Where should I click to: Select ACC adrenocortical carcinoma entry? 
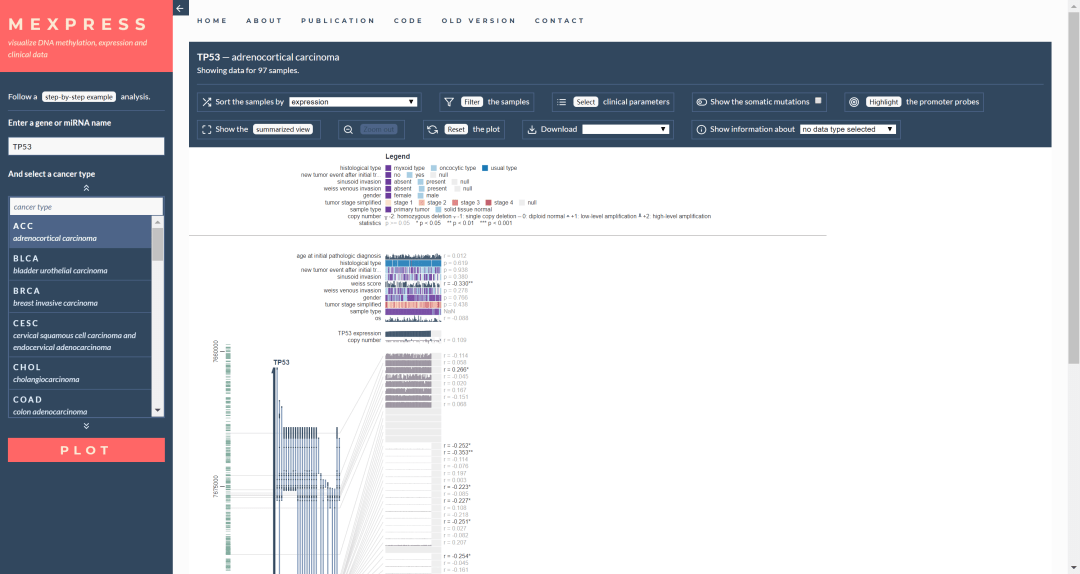(80, 232)
